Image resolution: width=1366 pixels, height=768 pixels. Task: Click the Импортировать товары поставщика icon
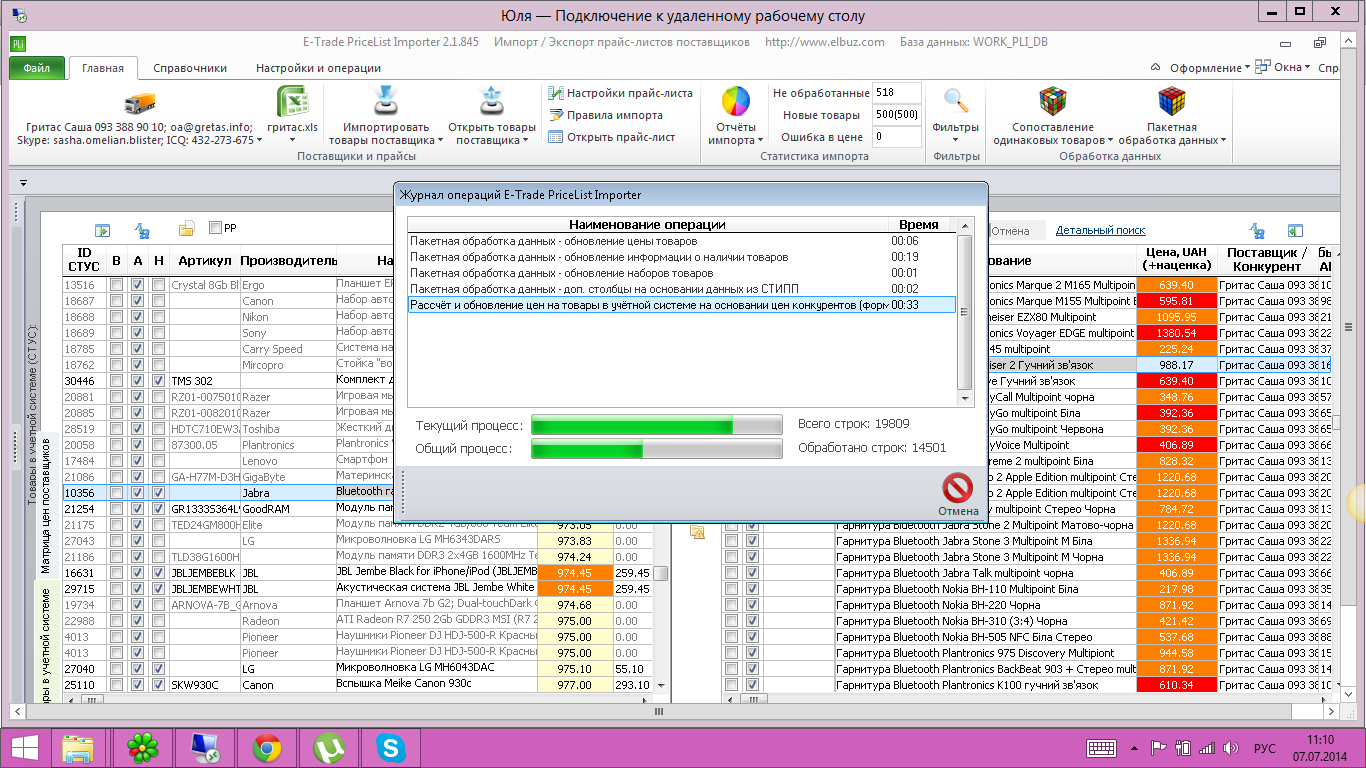386,101
